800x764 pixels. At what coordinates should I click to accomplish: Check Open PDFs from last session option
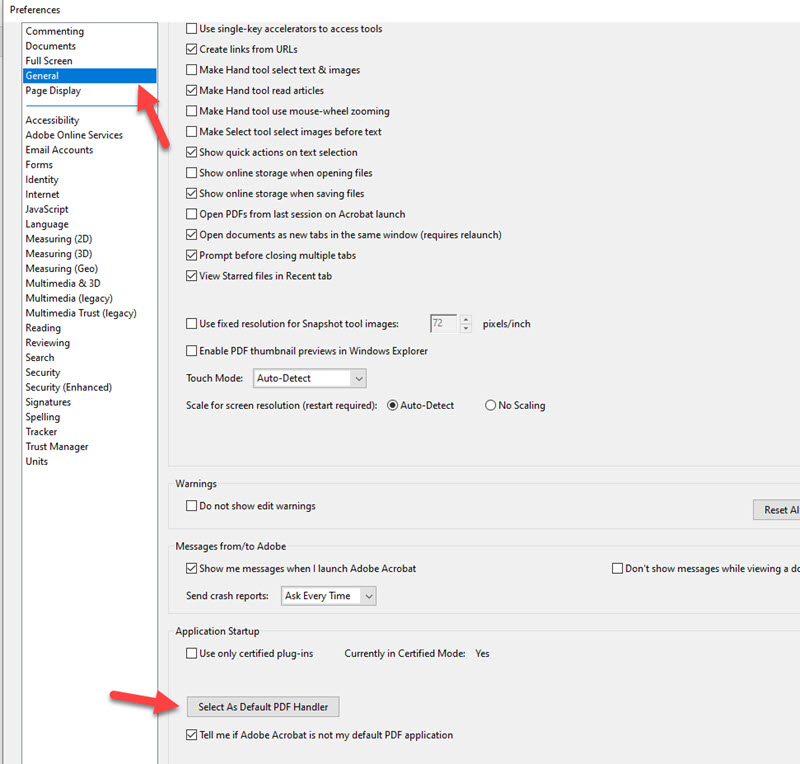pyautogui.click(x=190, y=213)
